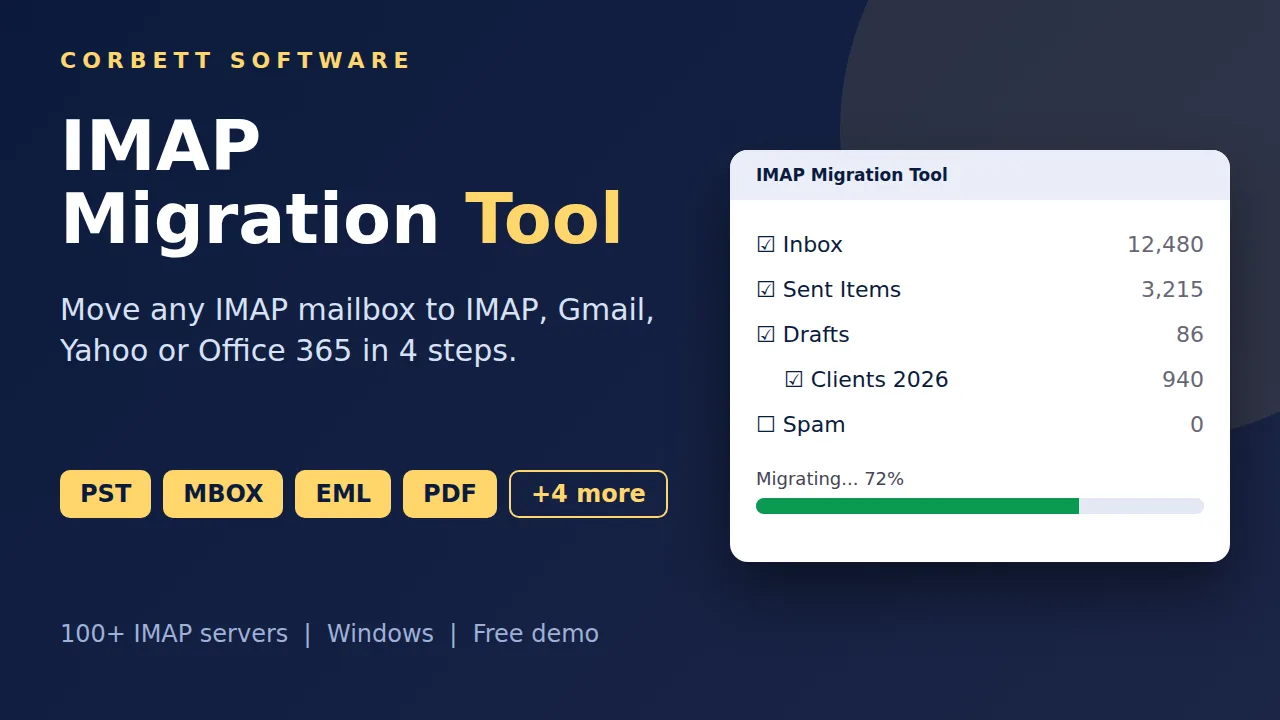1280x720 pixels.
Task: Select the PDF format badge
Action: pyautogui.click(x=450, y=494)
